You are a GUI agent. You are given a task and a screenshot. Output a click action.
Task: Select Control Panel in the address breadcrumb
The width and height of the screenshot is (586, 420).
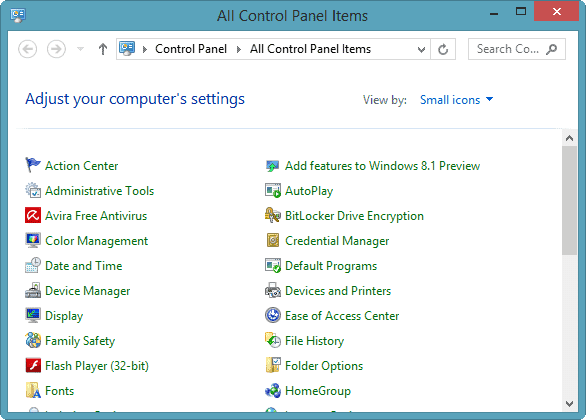coord(191,49)
